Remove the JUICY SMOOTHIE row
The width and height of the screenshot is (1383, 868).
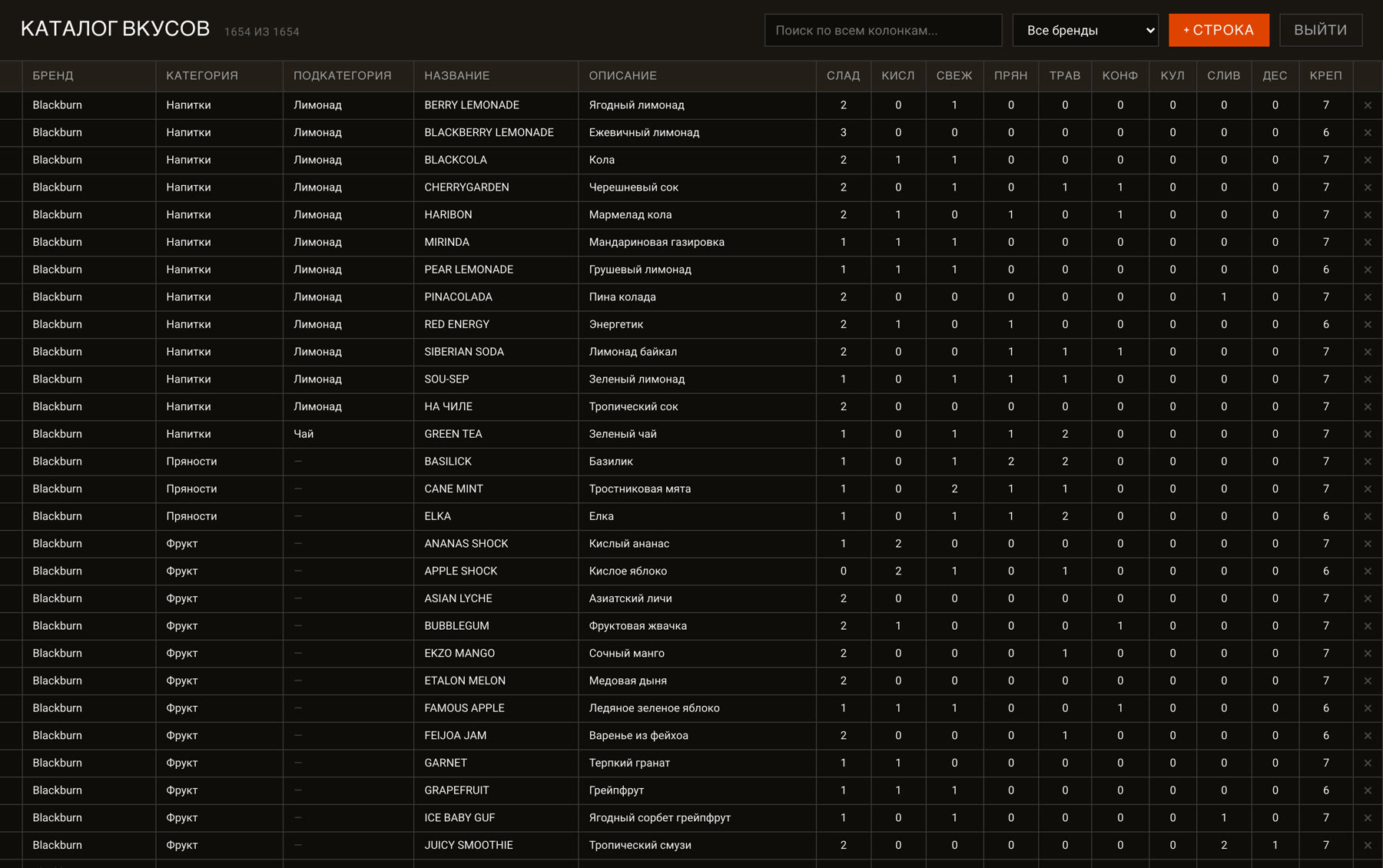point(1368,845)
